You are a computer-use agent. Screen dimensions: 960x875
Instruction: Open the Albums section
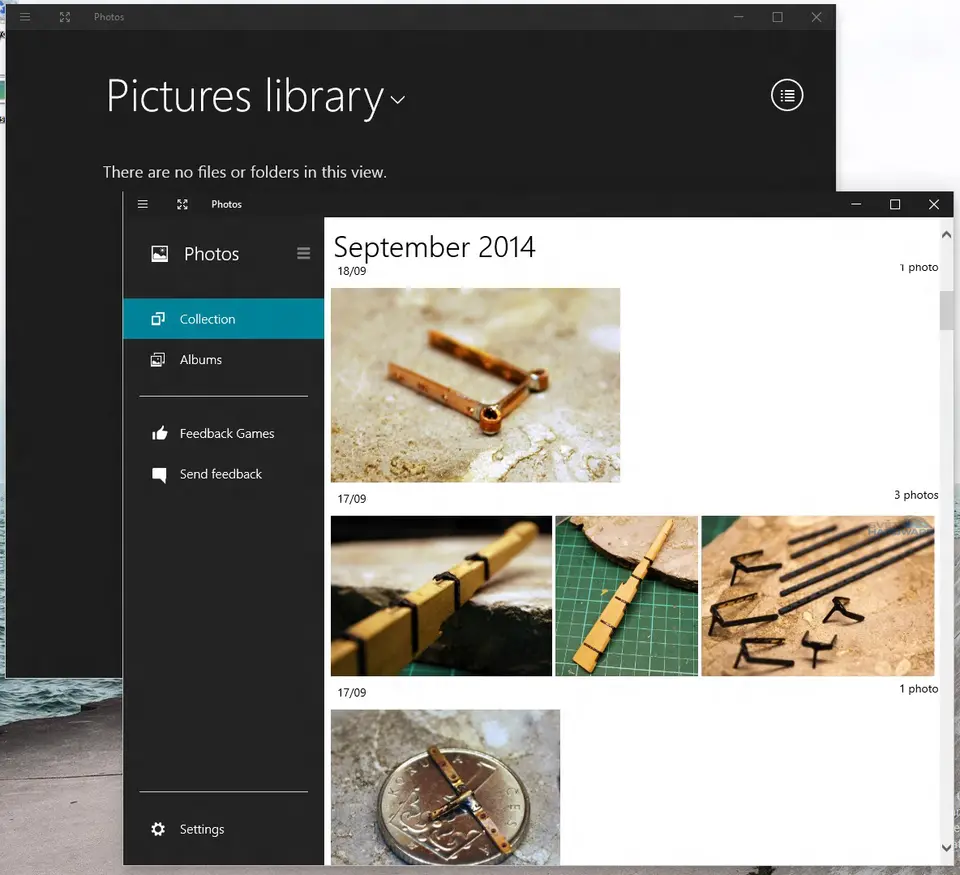click(201, 360)
